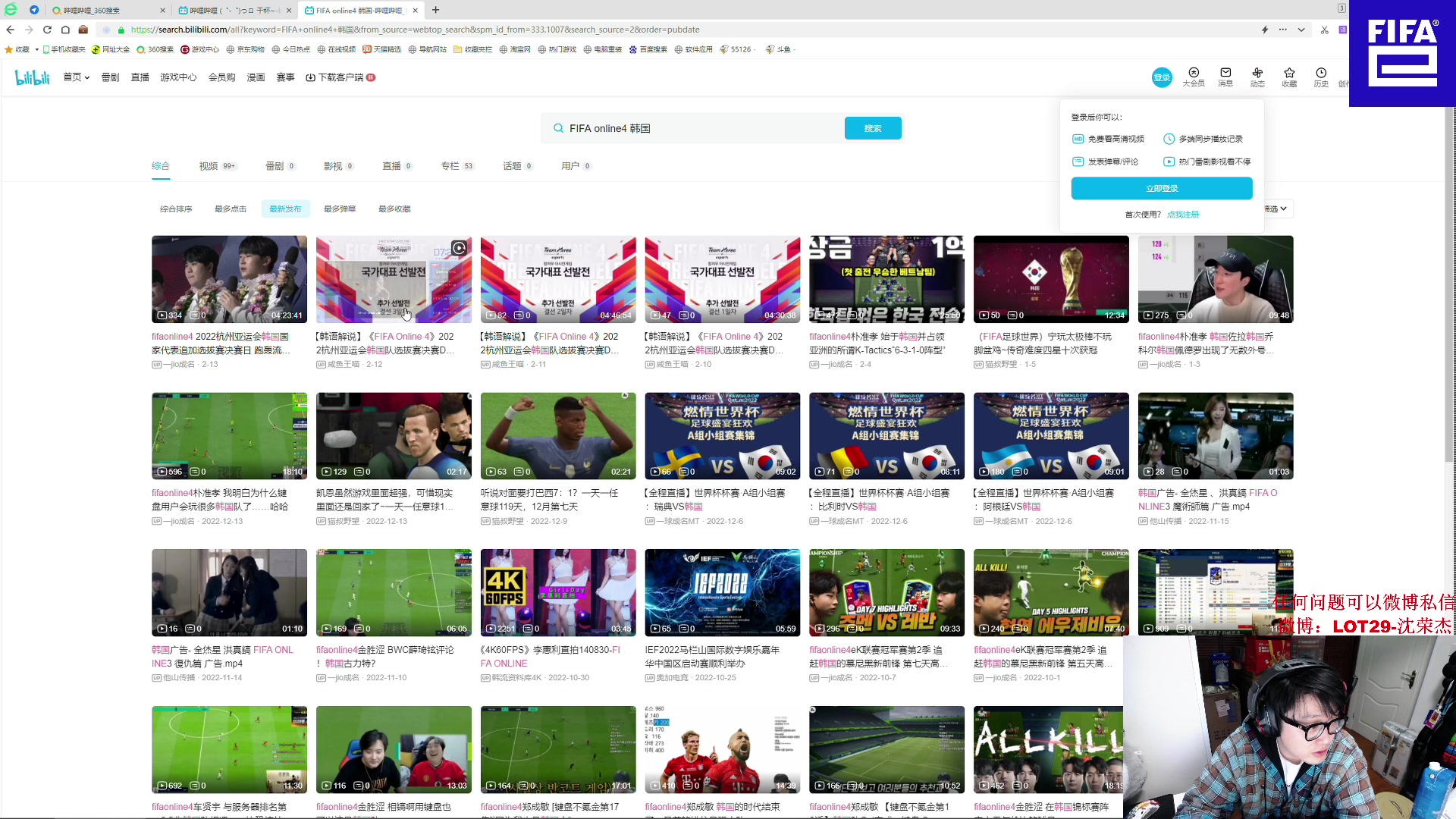Image resolution: width=1456 pixels, height=819 pixels.
Task: Click the purple translate extension icon
Action: coord(1342,30)
